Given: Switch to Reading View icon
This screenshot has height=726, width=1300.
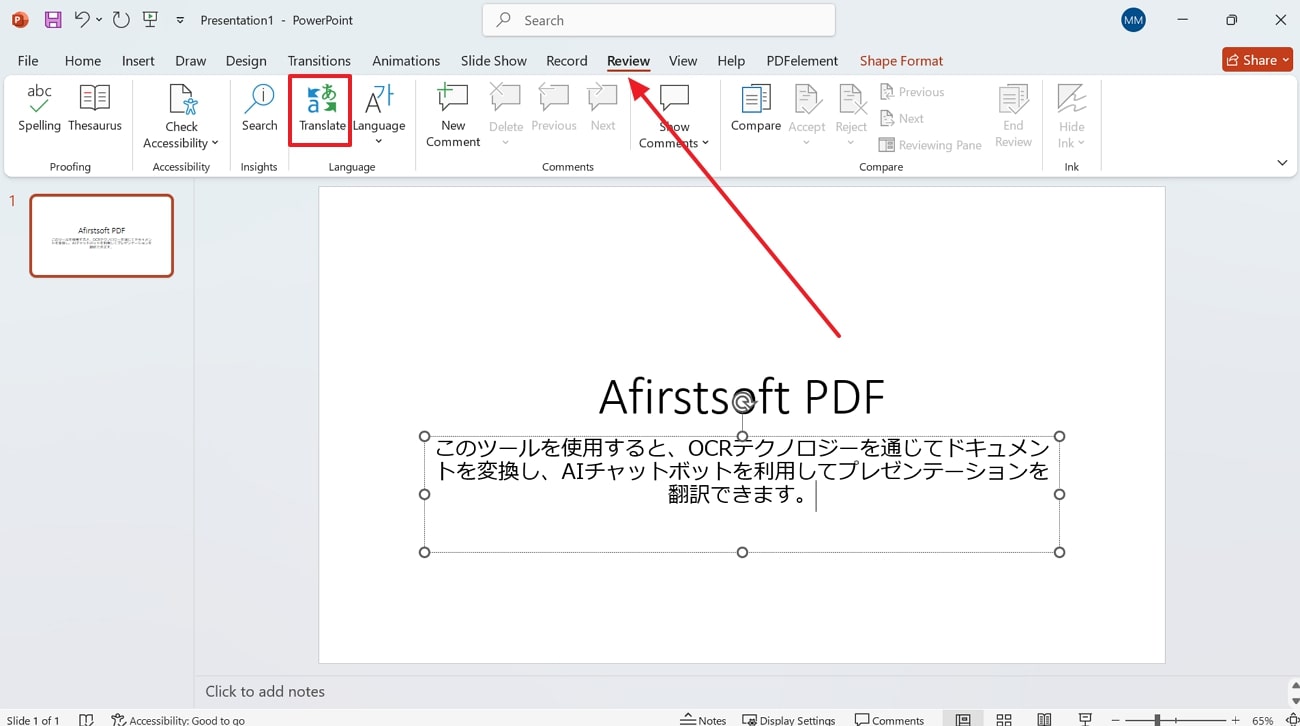Looking at the screenshot, I should click(1044, 719).
